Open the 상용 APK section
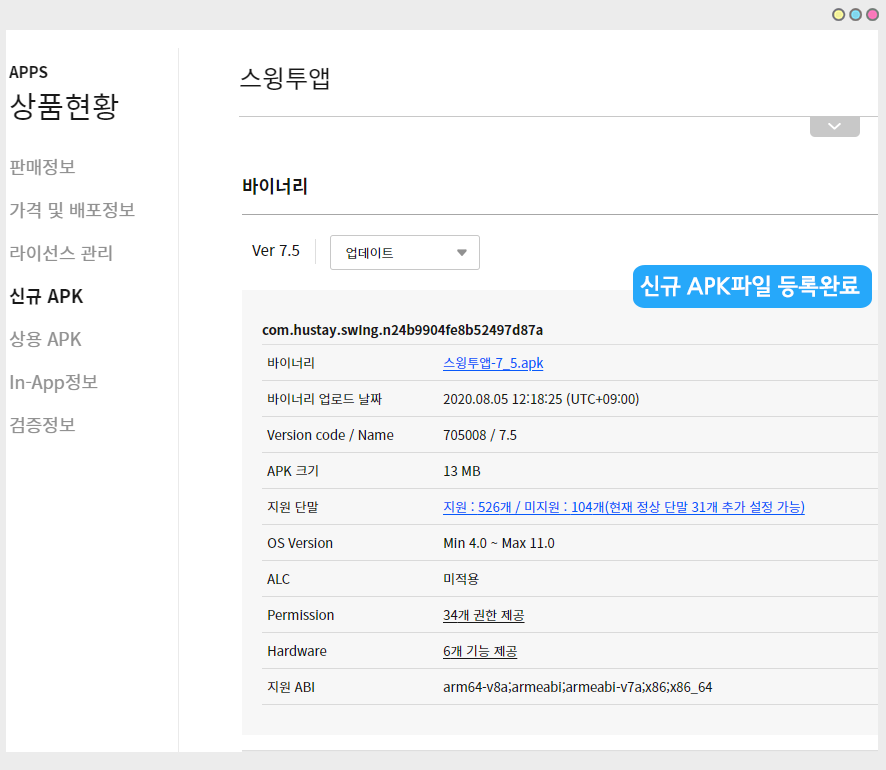This screenshot has height=770, width=886. pos(45,339)
